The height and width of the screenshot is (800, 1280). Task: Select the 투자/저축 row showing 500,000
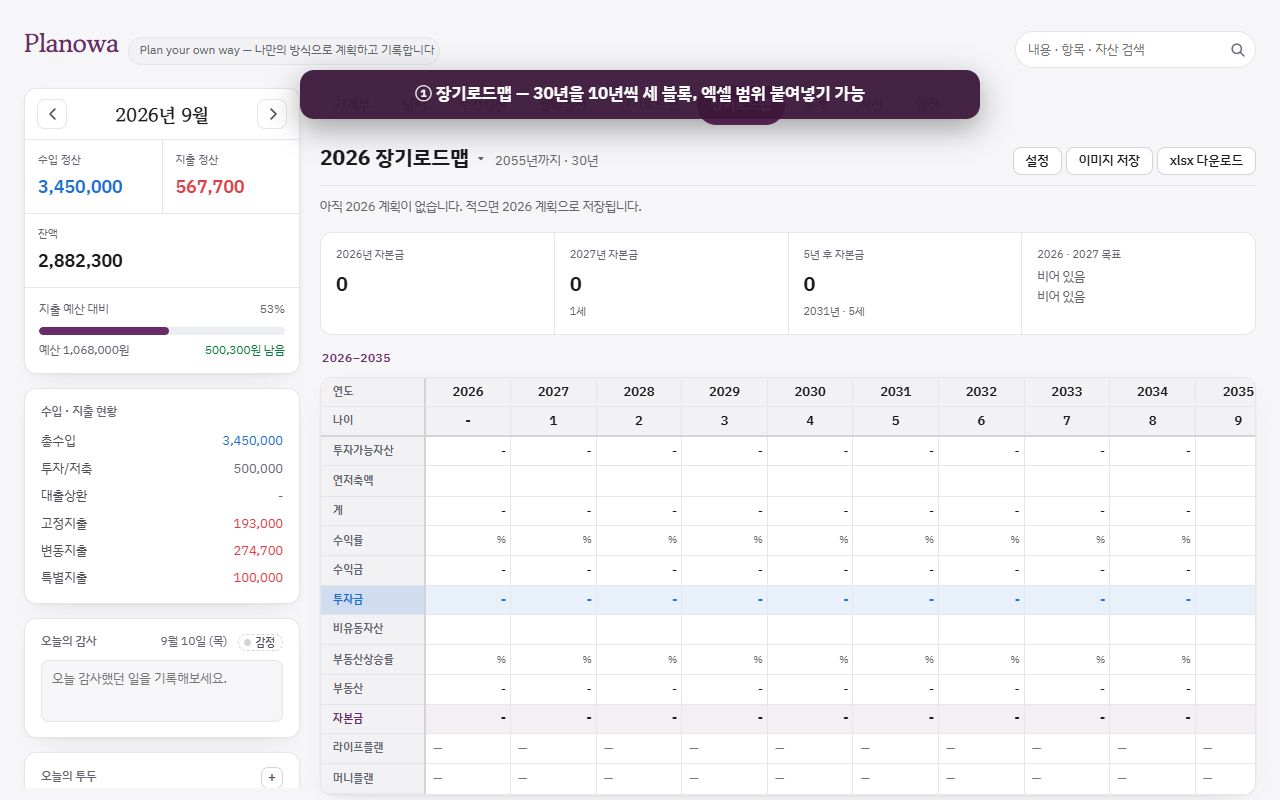162,468
